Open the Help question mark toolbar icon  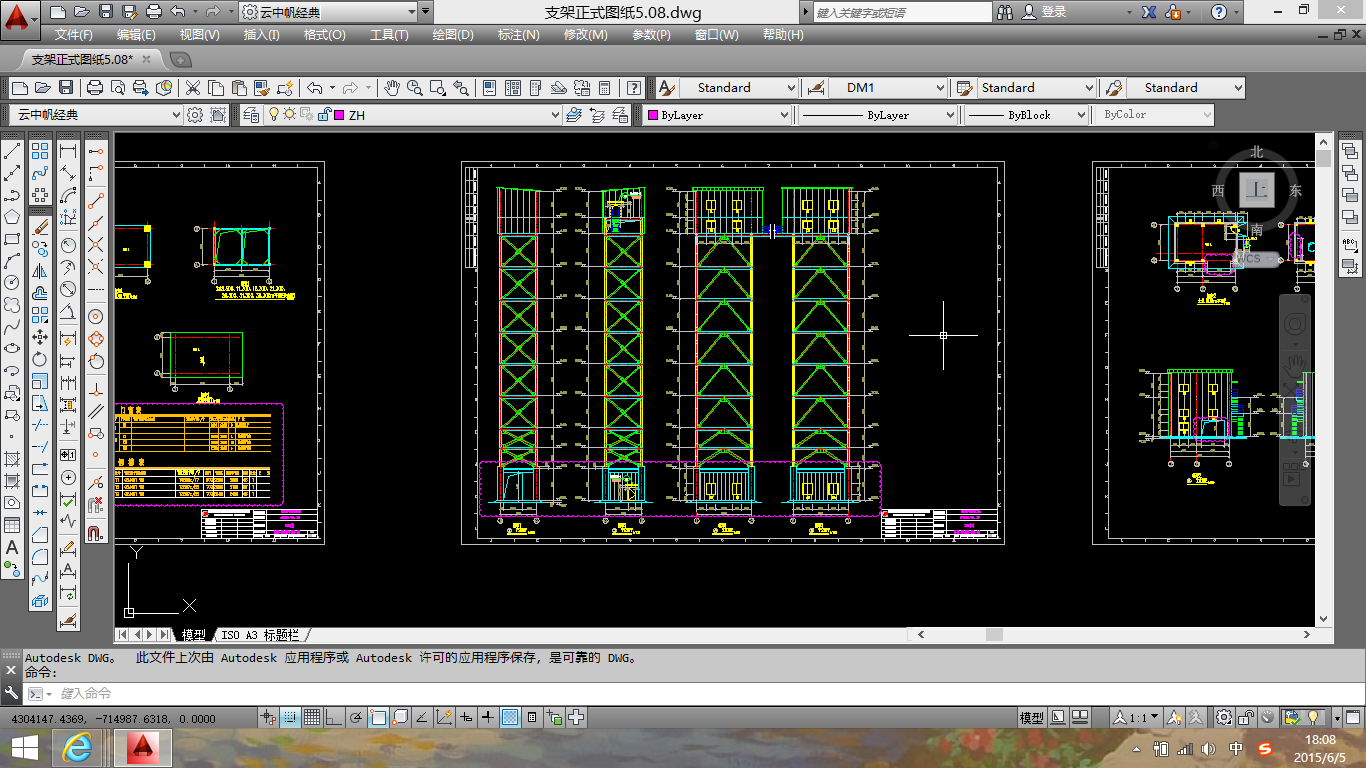pos(633,88)
